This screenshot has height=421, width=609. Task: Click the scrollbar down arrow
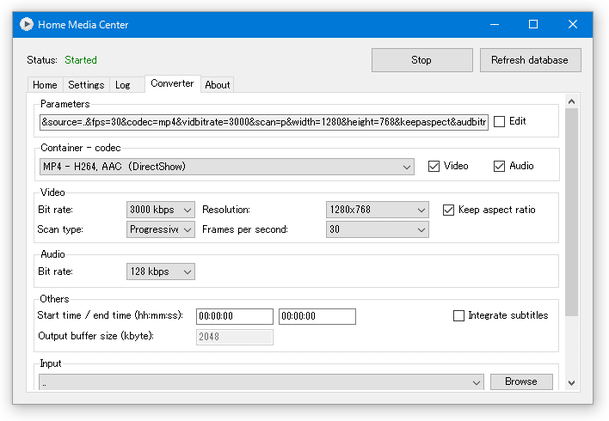(571, 383)
